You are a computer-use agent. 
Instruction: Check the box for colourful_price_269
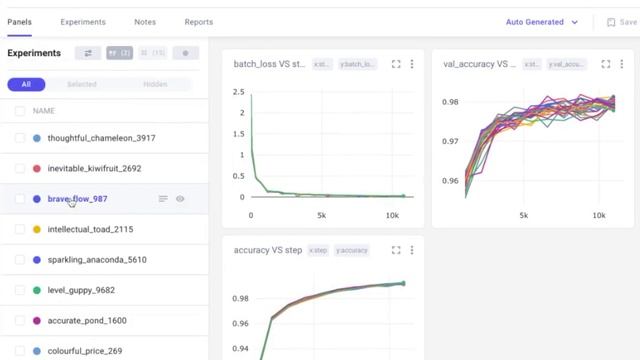point(20,351)
